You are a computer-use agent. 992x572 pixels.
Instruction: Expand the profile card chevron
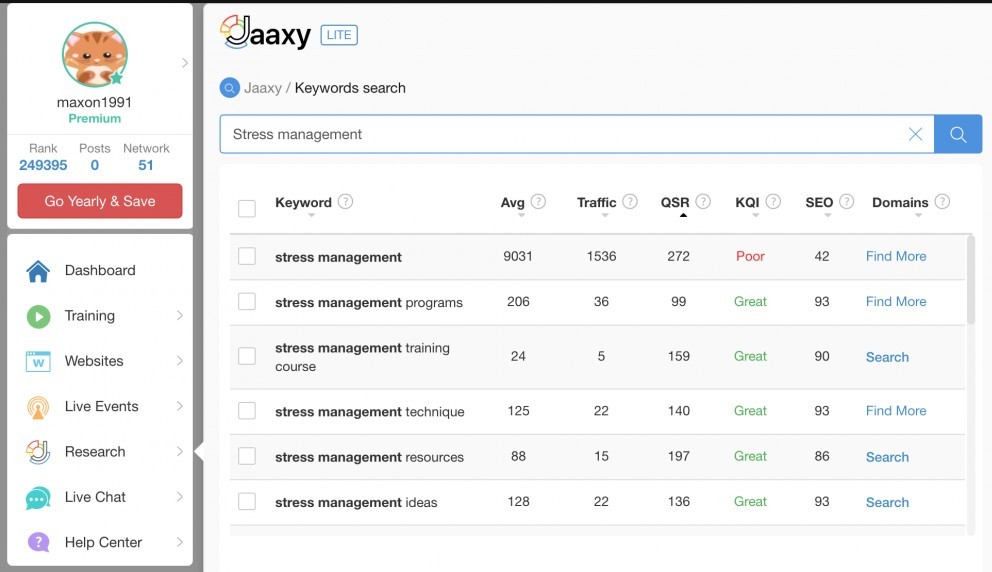click(x=185, y=63)
